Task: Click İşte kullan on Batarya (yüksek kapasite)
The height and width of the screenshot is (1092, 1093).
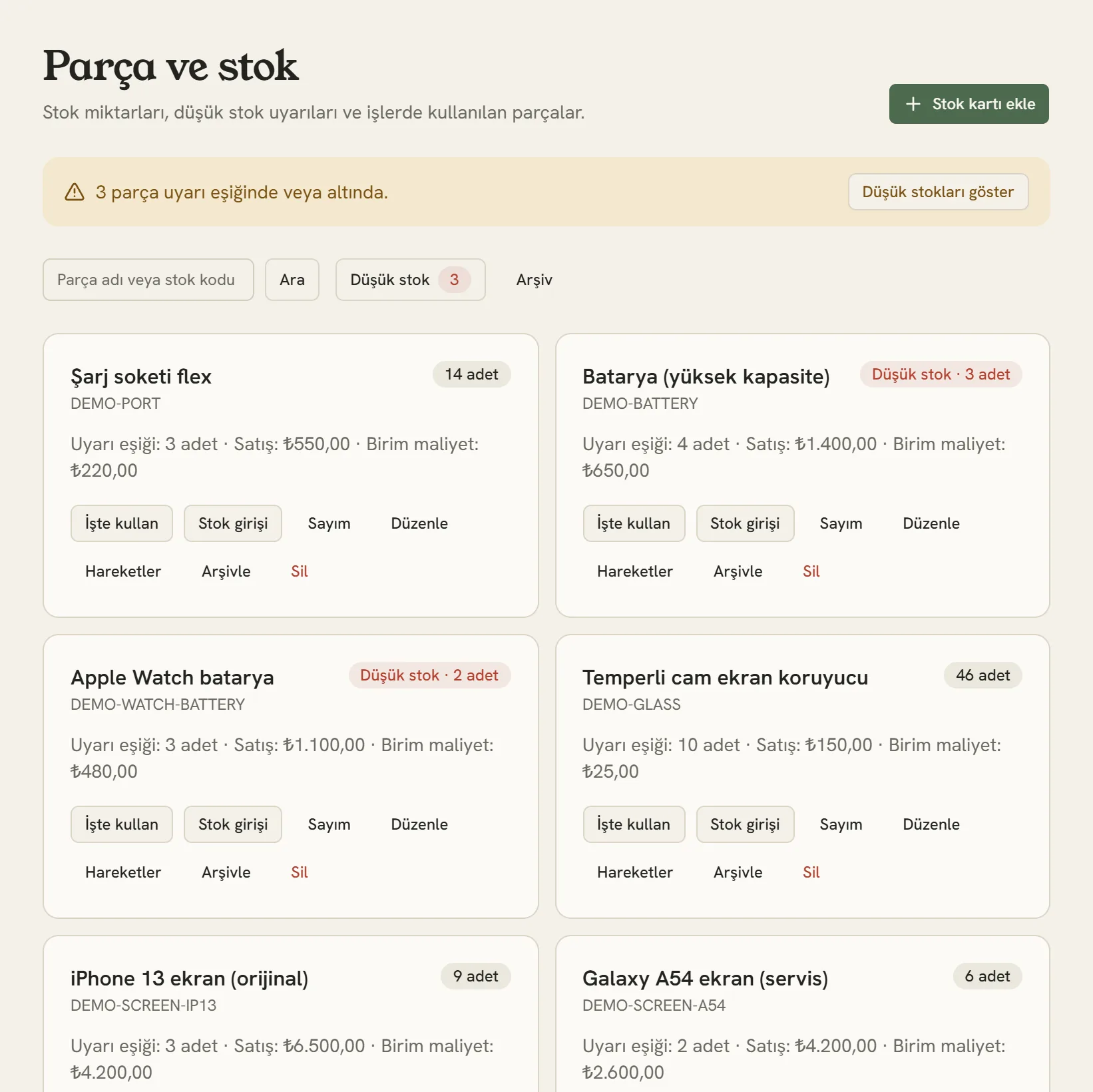Action: (x=634, y=523)
